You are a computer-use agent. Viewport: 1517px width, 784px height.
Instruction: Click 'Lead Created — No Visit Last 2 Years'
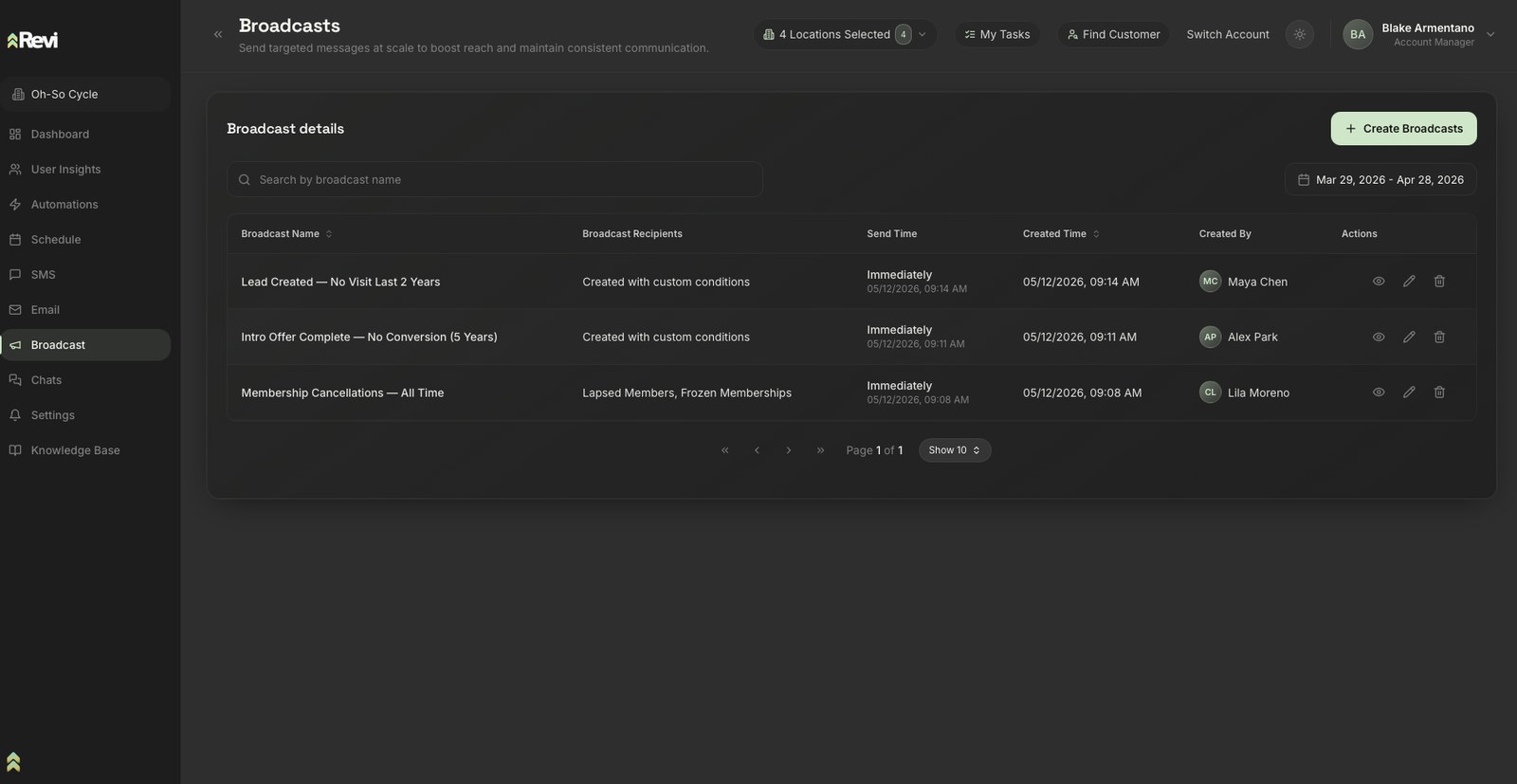(x=340, y=283)
